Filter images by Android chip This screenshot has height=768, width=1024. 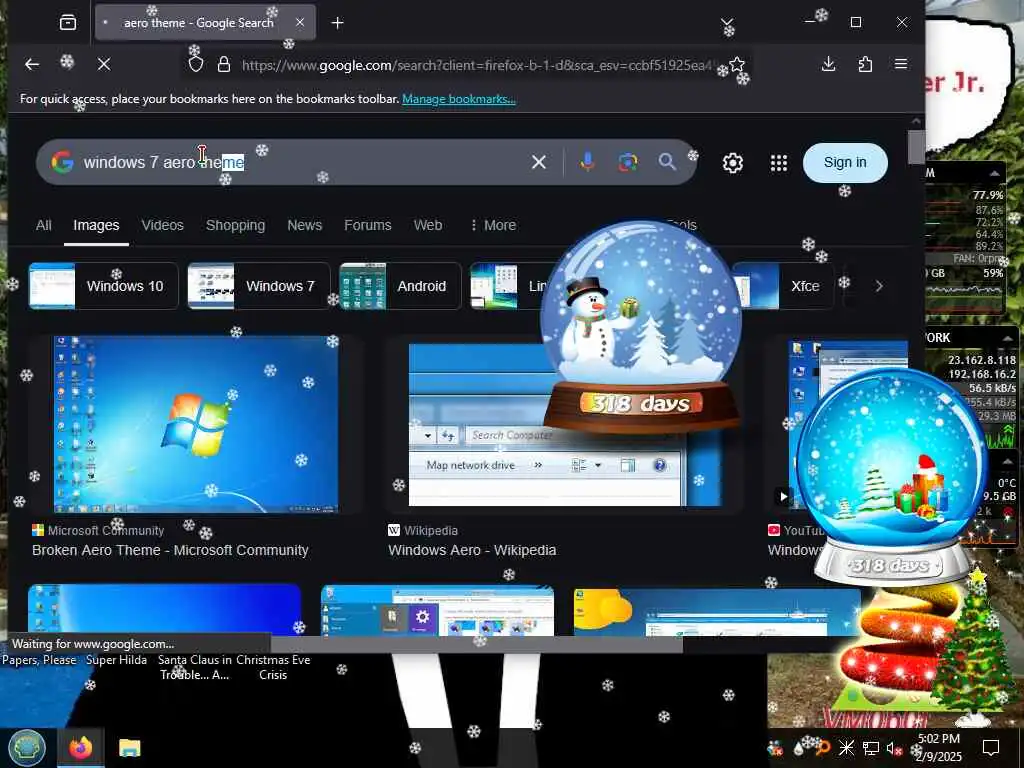coord(400,286)
